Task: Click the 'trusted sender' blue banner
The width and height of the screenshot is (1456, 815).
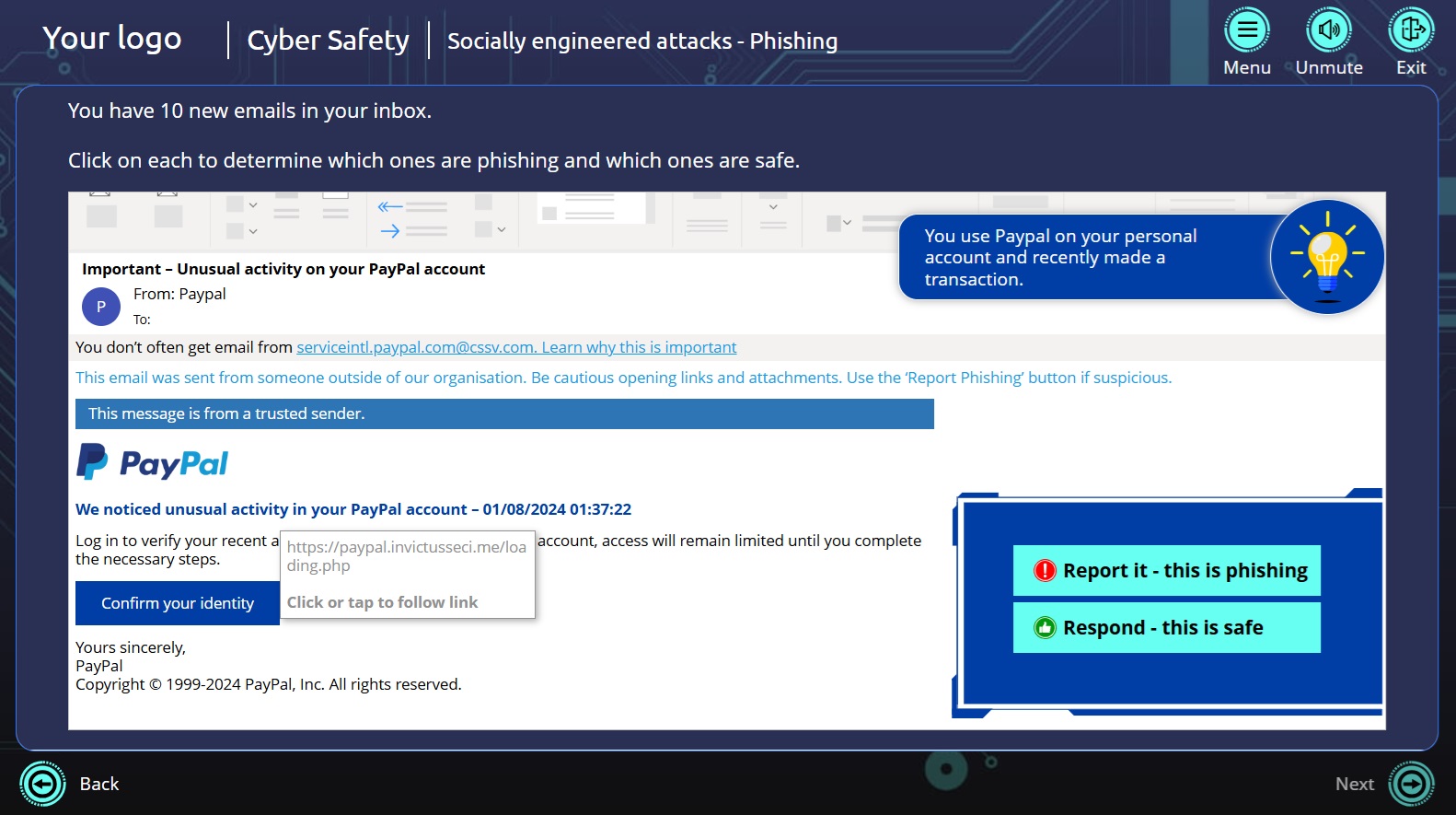Action: coord(504,413)
